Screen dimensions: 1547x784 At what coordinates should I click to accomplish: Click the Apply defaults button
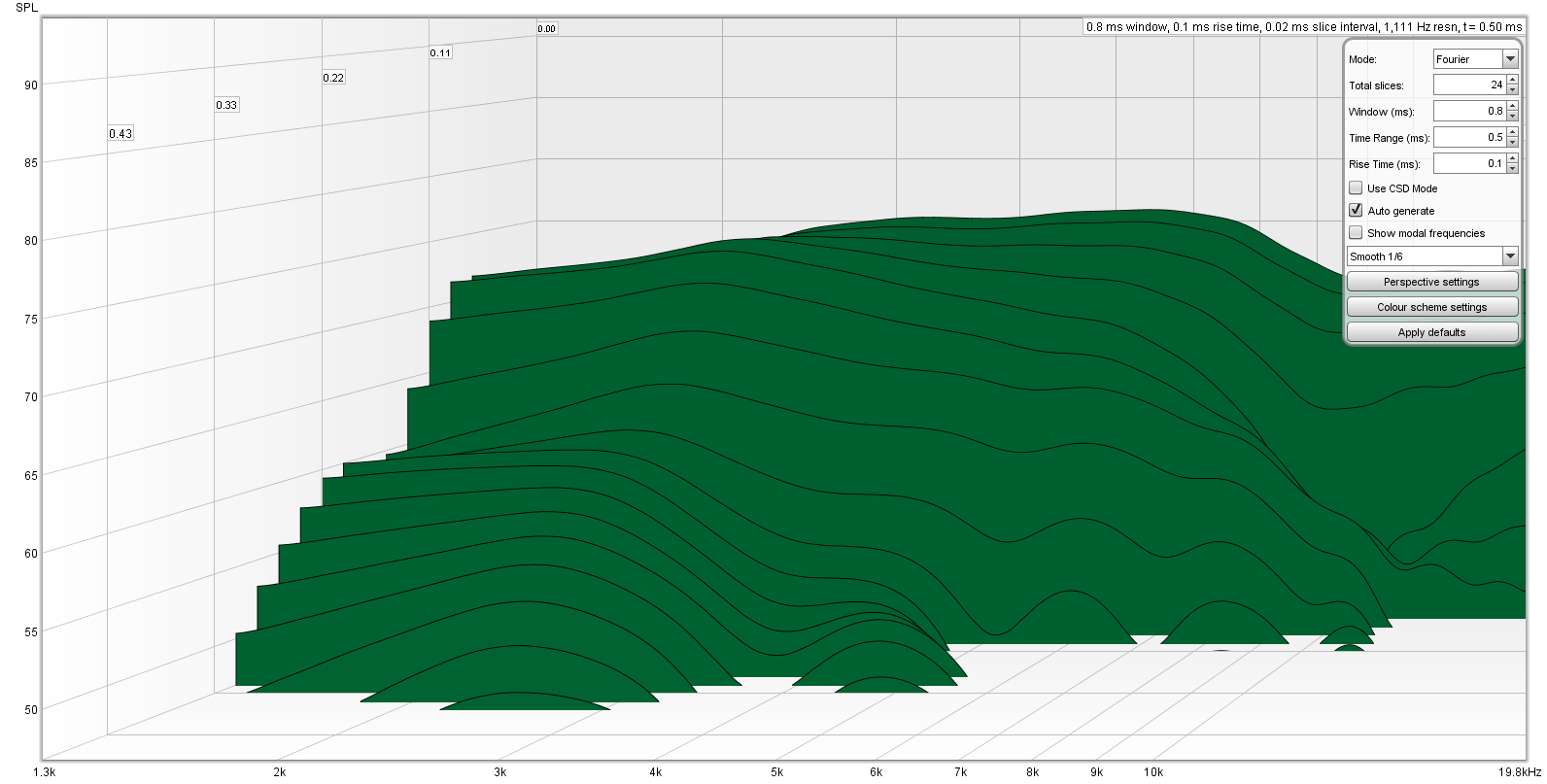pyautogui.click(x=1432, y=332)
